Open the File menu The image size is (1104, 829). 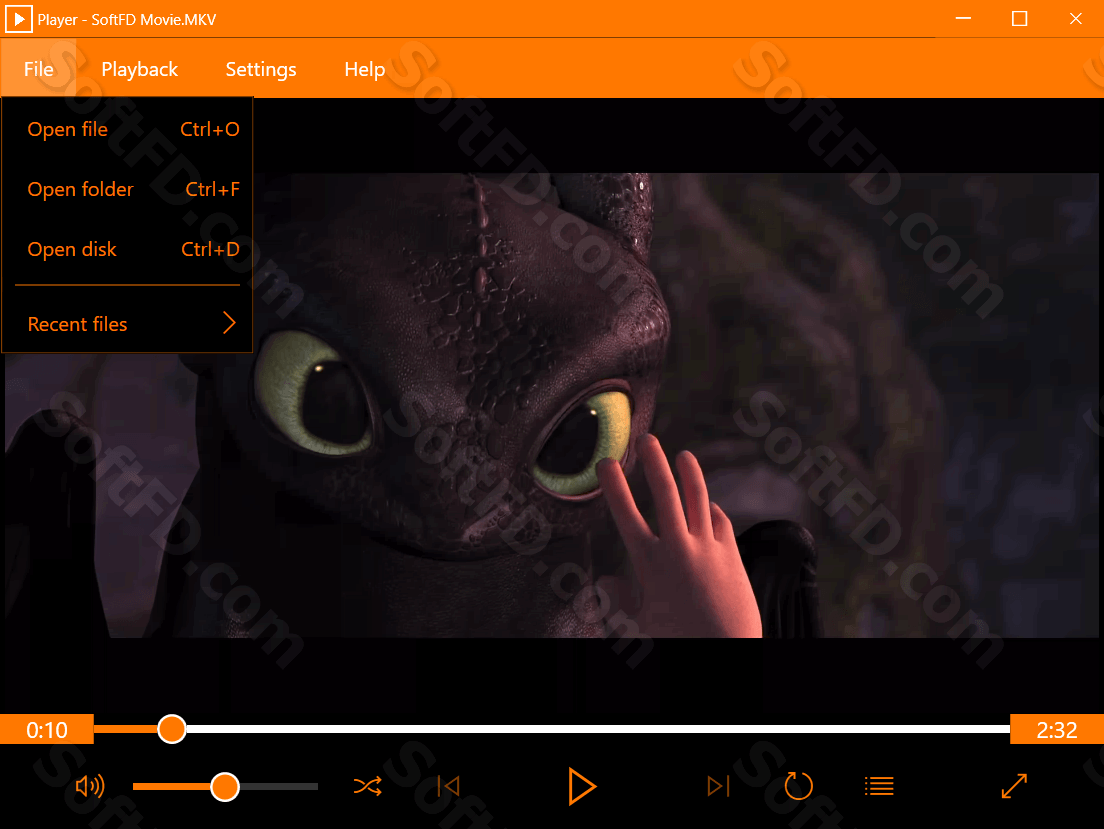tap(39, 69)
